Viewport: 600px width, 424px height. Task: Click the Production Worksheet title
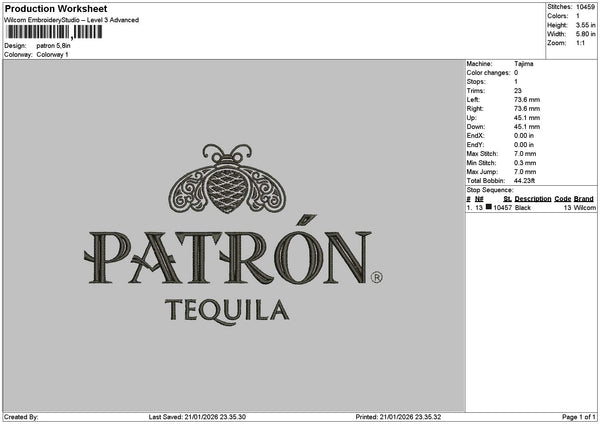pos(56,8)
